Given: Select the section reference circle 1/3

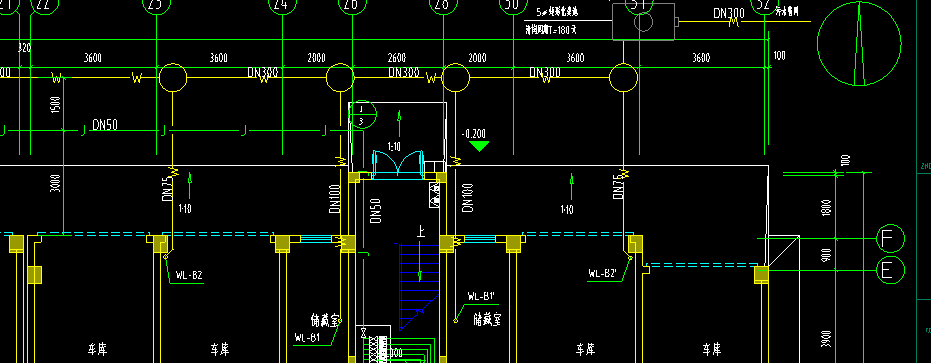Looking at the screenshot, I should tap(363, 115).
